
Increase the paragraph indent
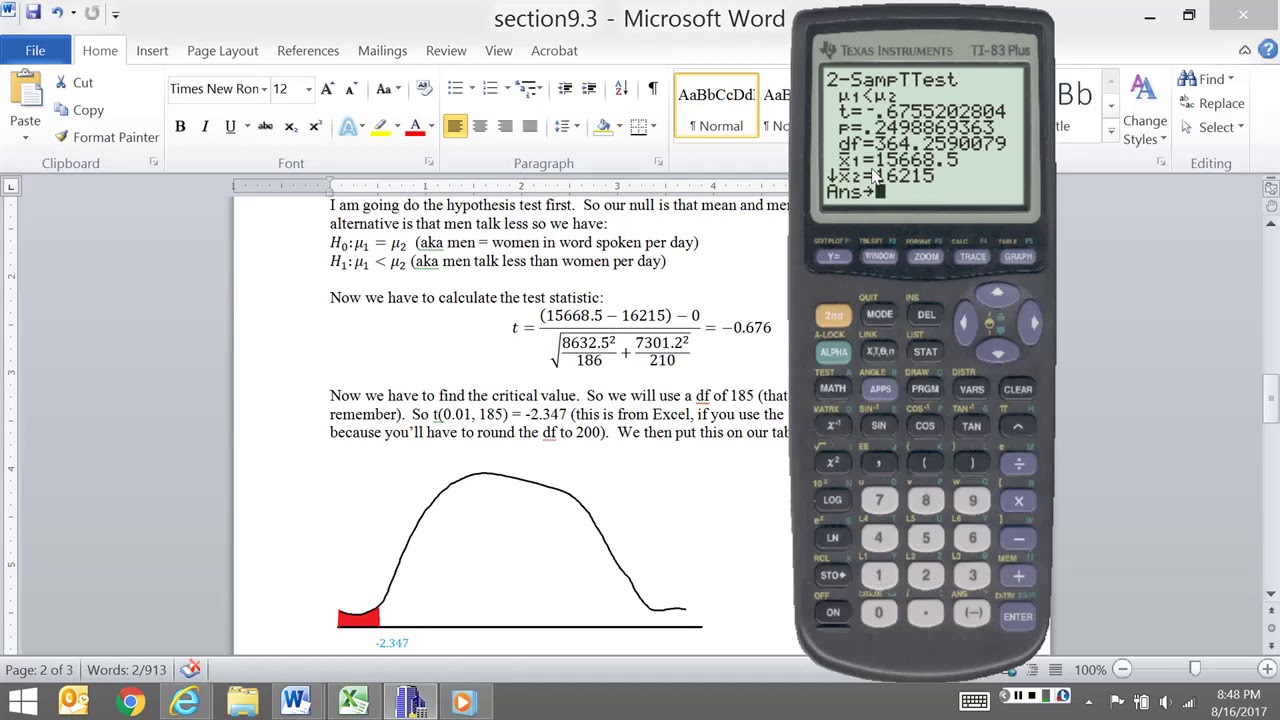click(x=589, y=89)
